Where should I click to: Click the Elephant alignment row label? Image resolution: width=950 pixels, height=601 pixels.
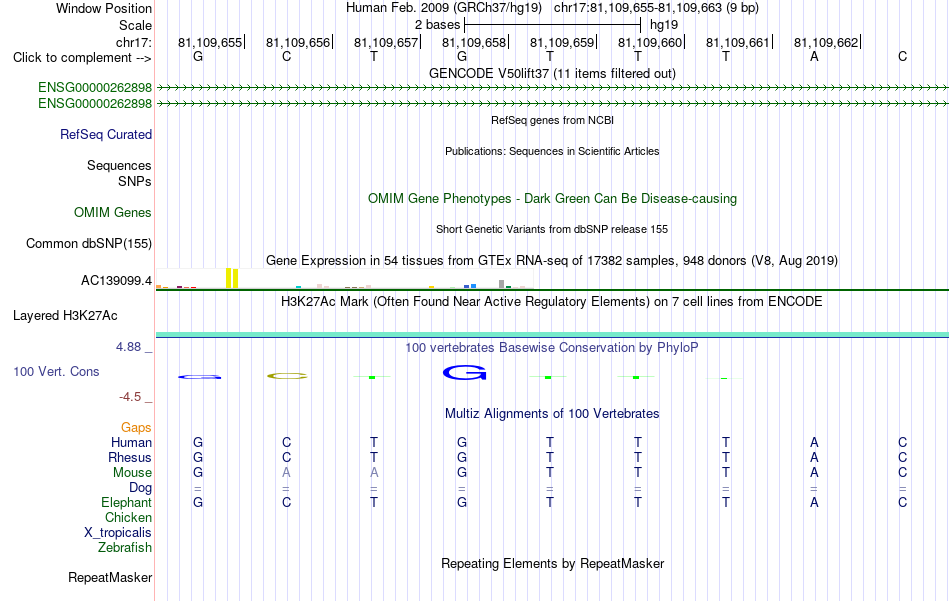point(127,503)
